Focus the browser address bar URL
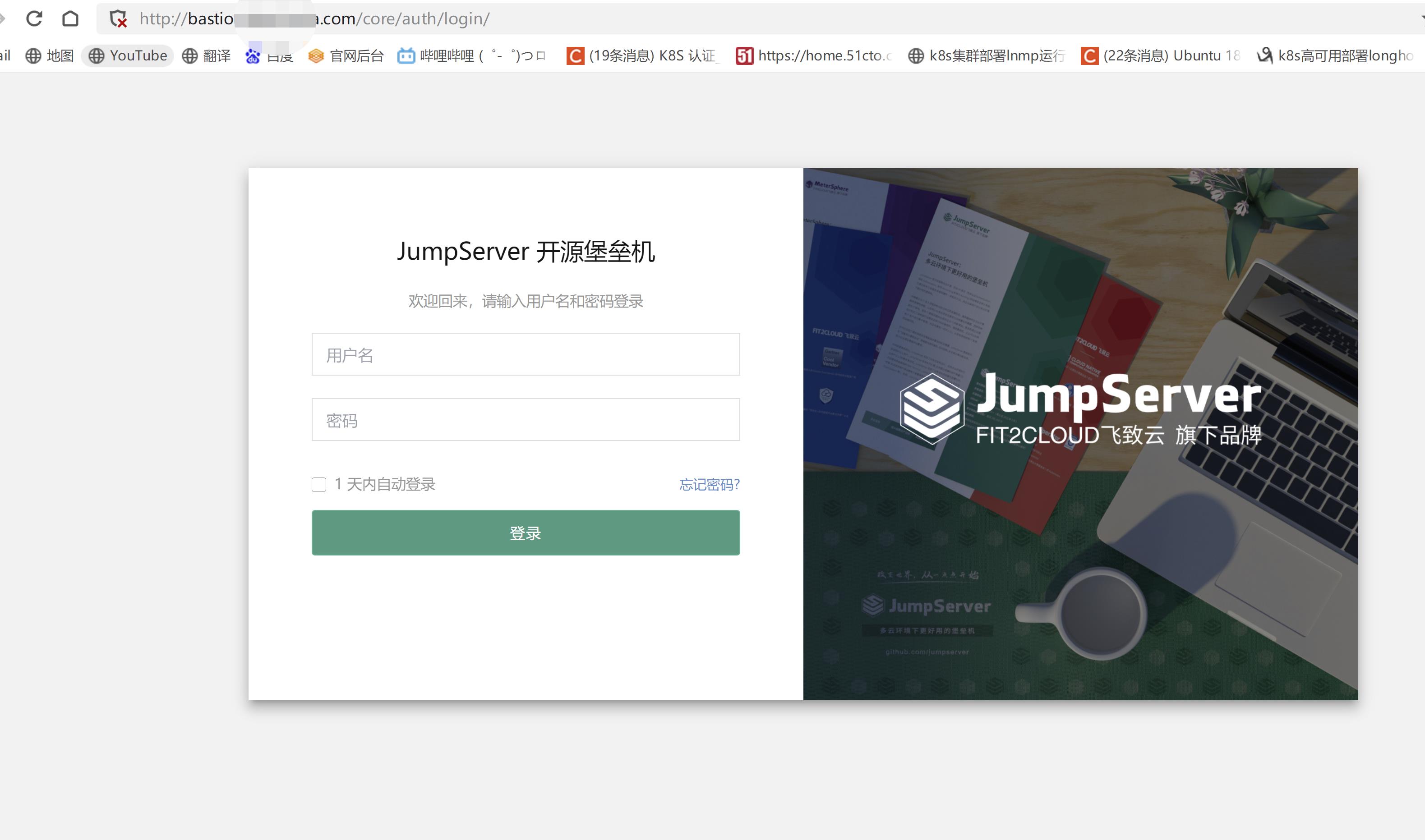This screenshot has height=840, width=1425. [x=314, y=18]
